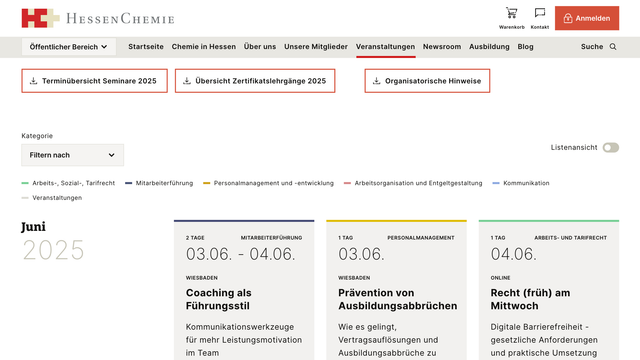
Task: Click the Anmelden login button
Action: point(587,18)
